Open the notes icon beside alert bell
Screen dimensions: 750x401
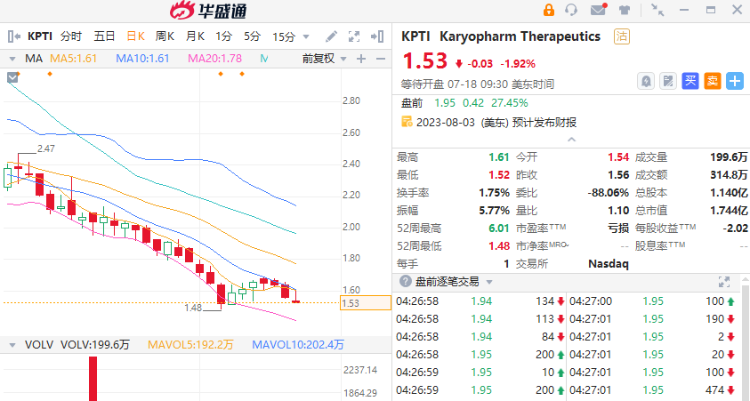[668, 81]
